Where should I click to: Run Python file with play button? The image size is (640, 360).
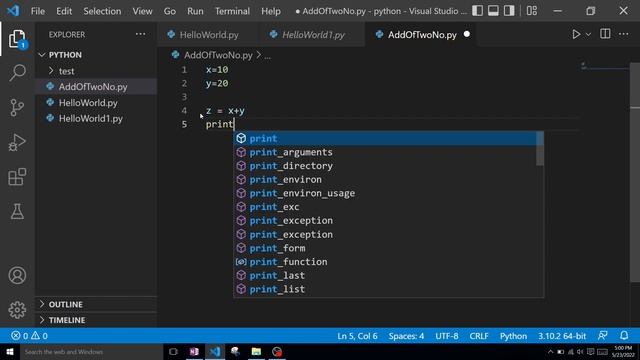click(x=576, y=34)
